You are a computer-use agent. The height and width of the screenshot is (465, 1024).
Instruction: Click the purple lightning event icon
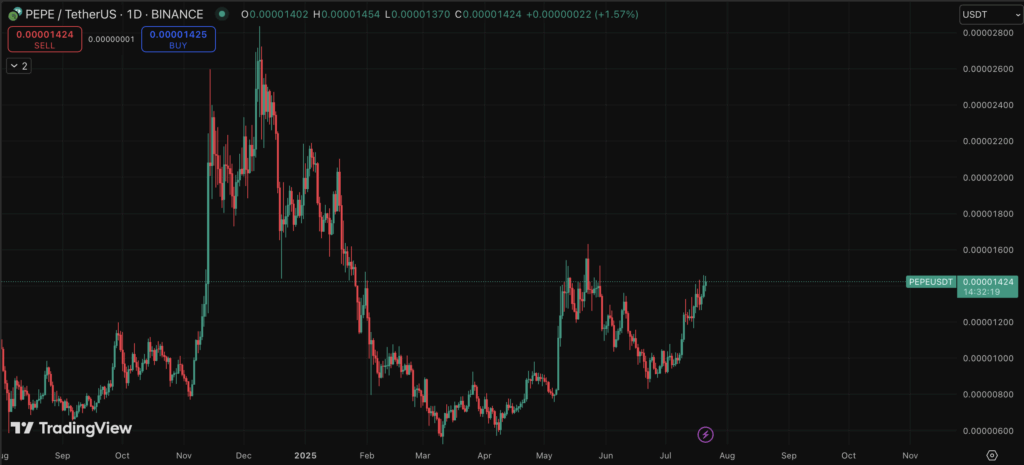[x=705, y=434]
